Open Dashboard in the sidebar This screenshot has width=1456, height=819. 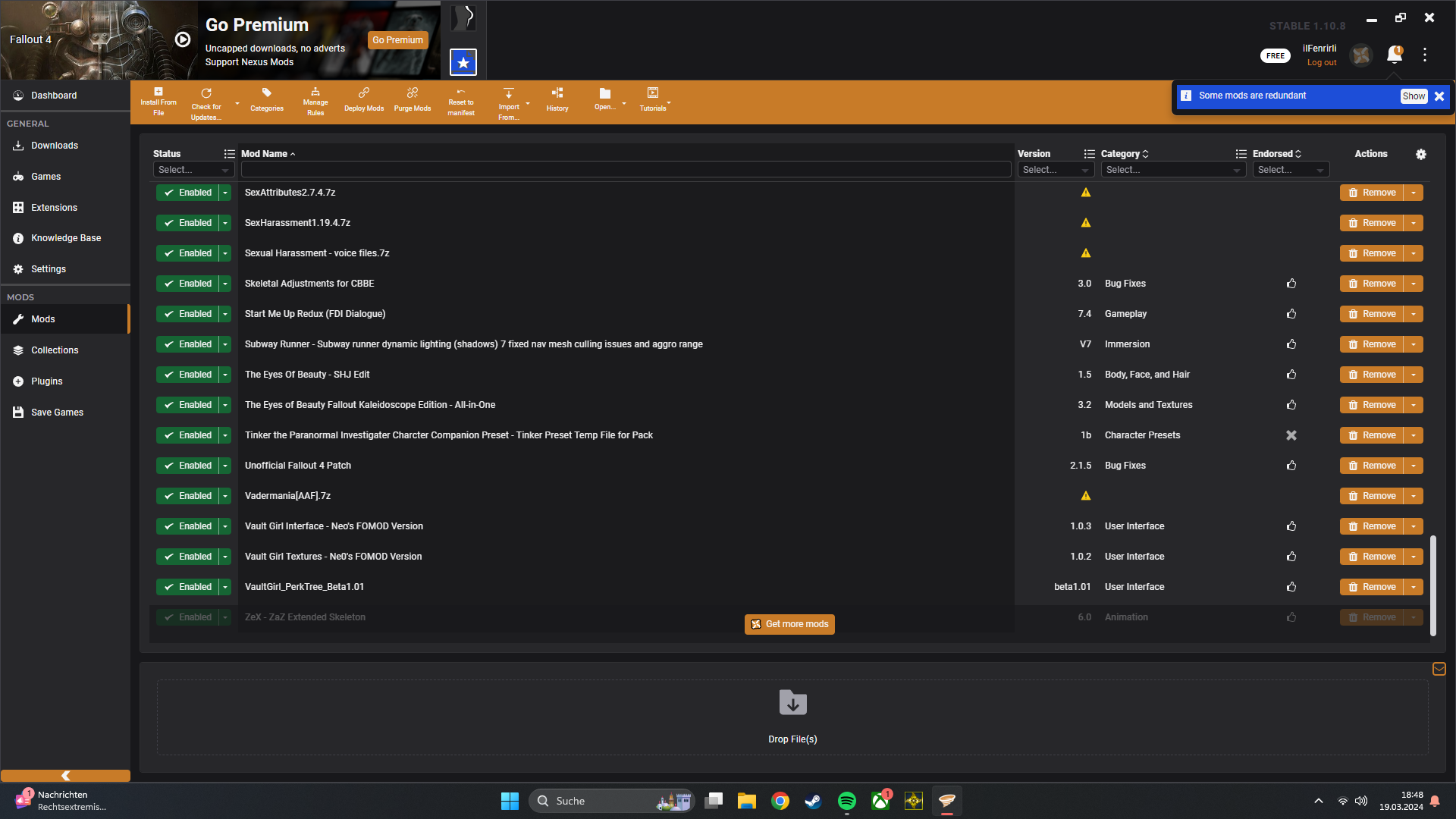click(65, 96)
